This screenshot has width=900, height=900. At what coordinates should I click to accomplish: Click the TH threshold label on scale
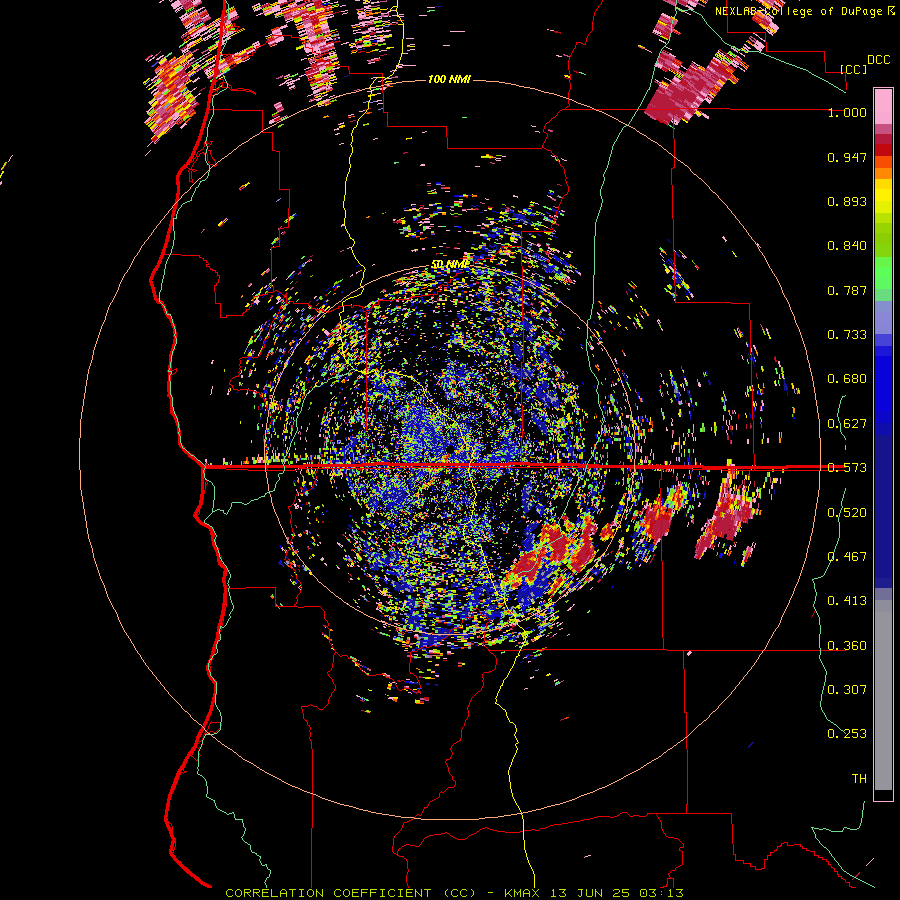coord(859,779)
